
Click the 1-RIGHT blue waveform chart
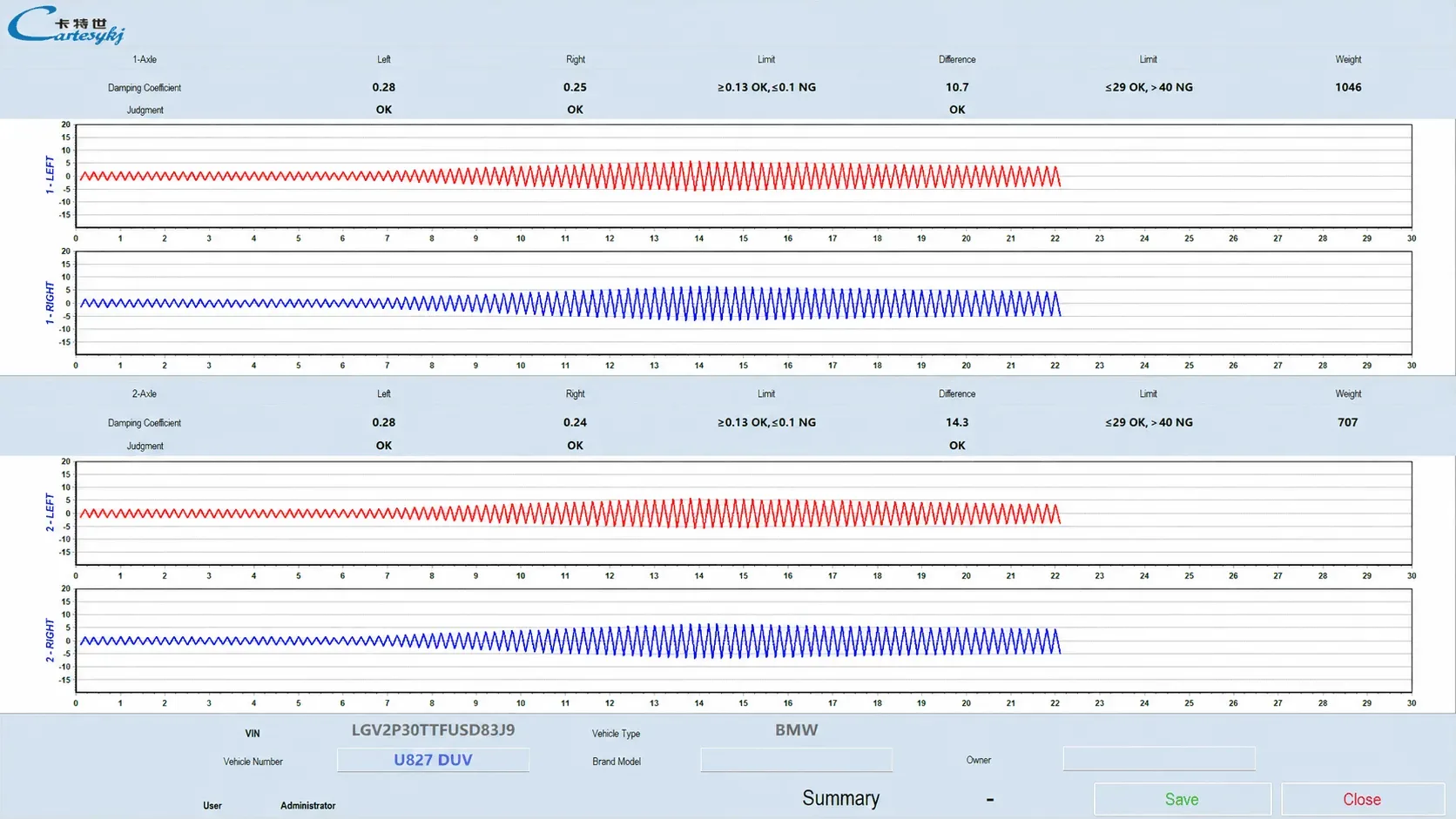point(744,303)
